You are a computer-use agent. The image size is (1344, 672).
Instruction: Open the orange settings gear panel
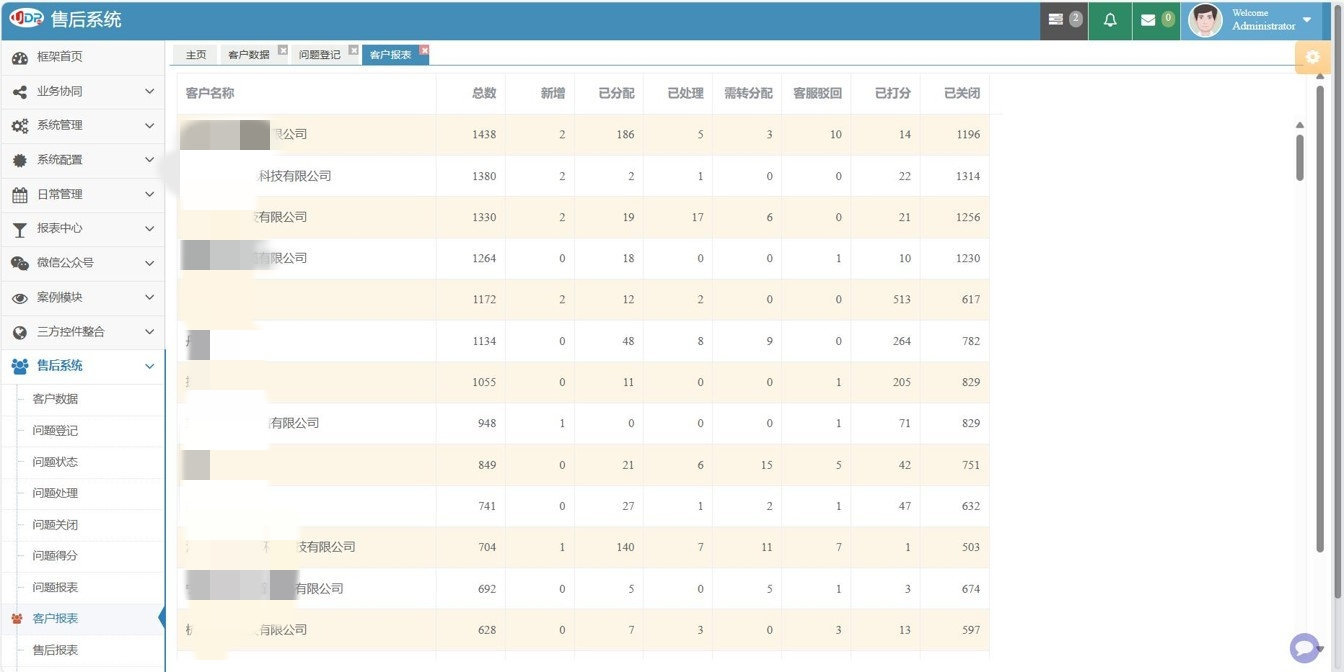(x=1312, y=57)
